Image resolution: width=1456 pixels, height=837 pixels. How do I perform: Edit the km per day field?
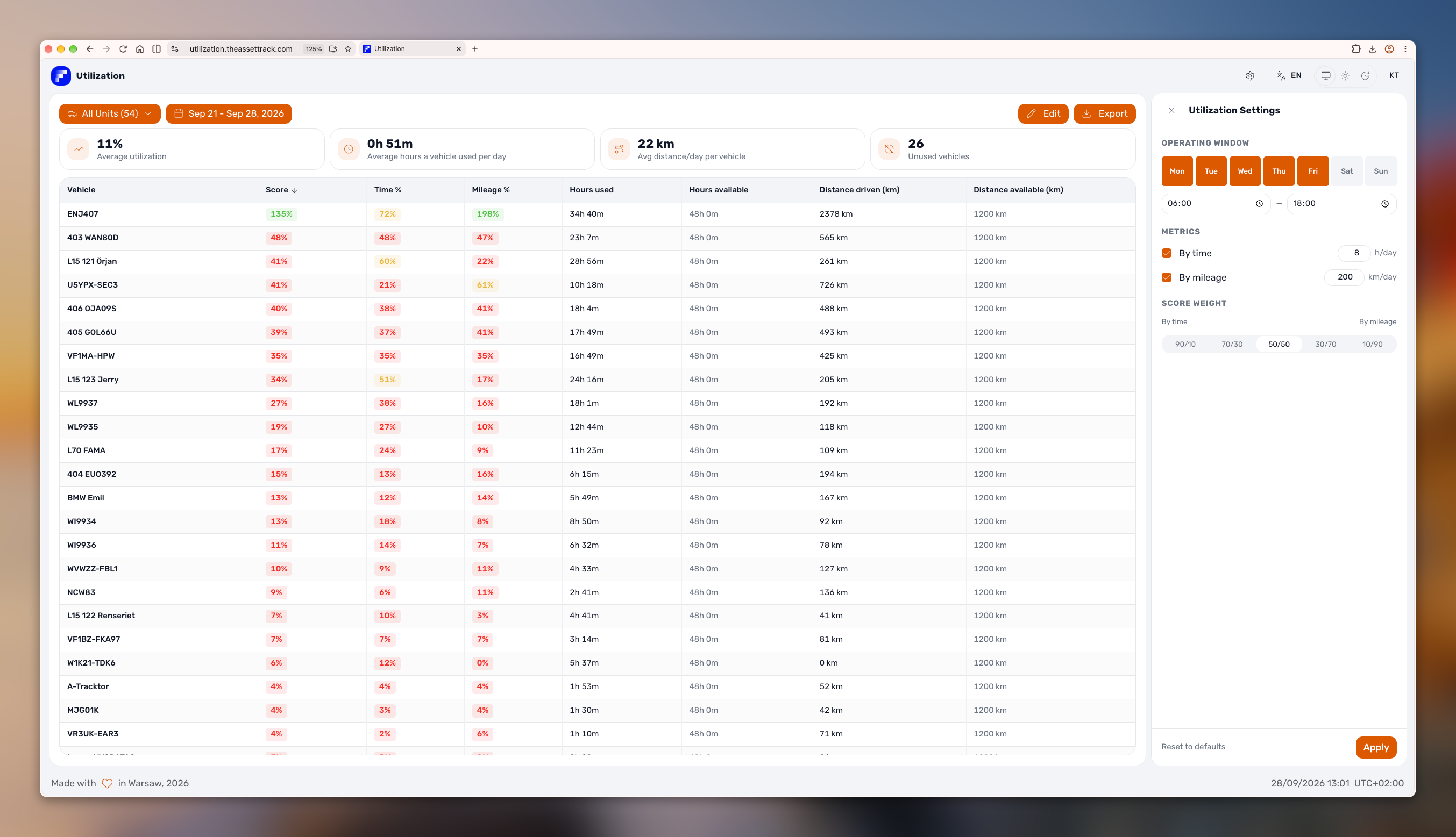[1344, 277]
